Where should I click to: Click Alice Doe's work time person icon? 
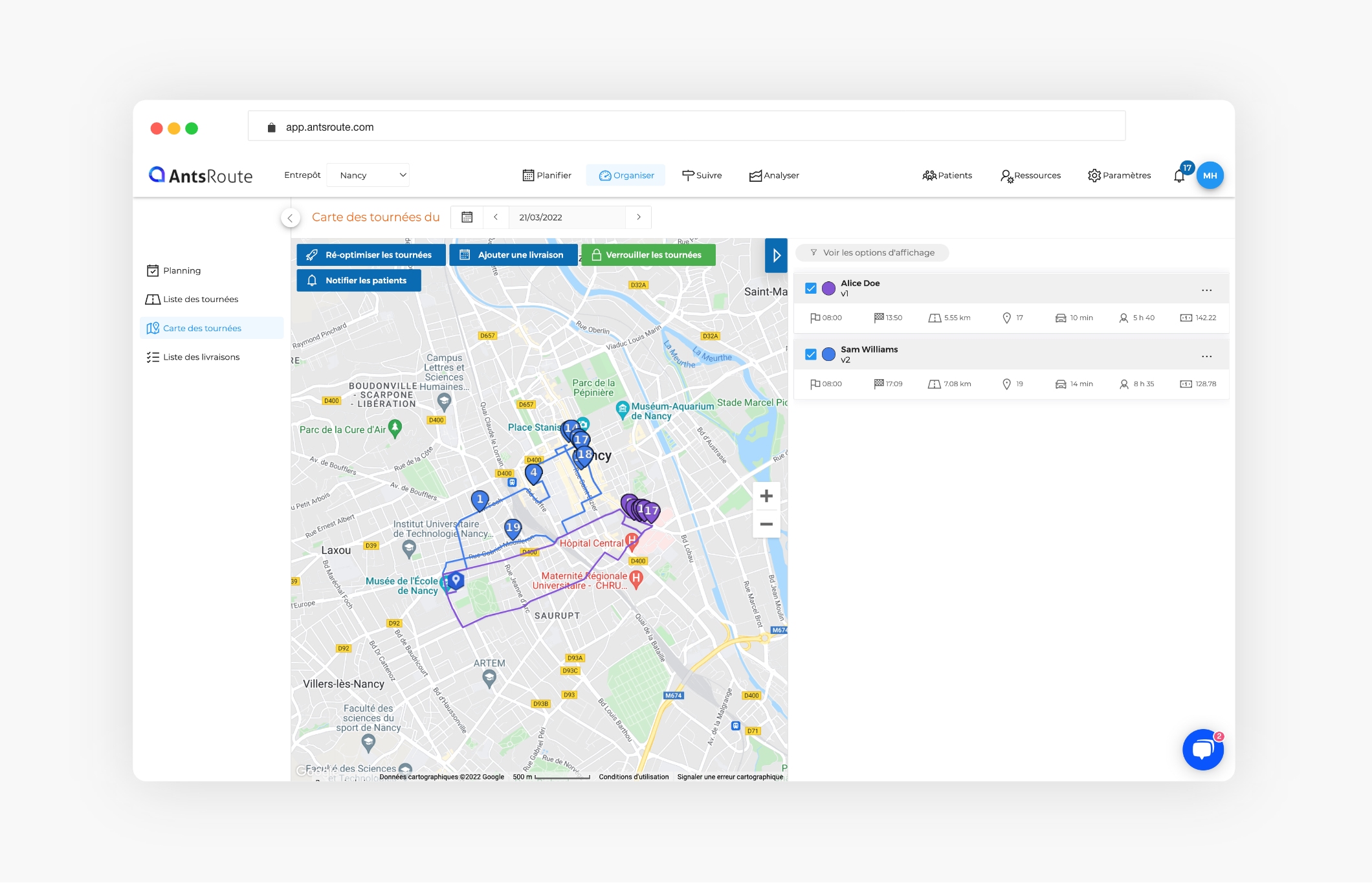[1123, 318]
